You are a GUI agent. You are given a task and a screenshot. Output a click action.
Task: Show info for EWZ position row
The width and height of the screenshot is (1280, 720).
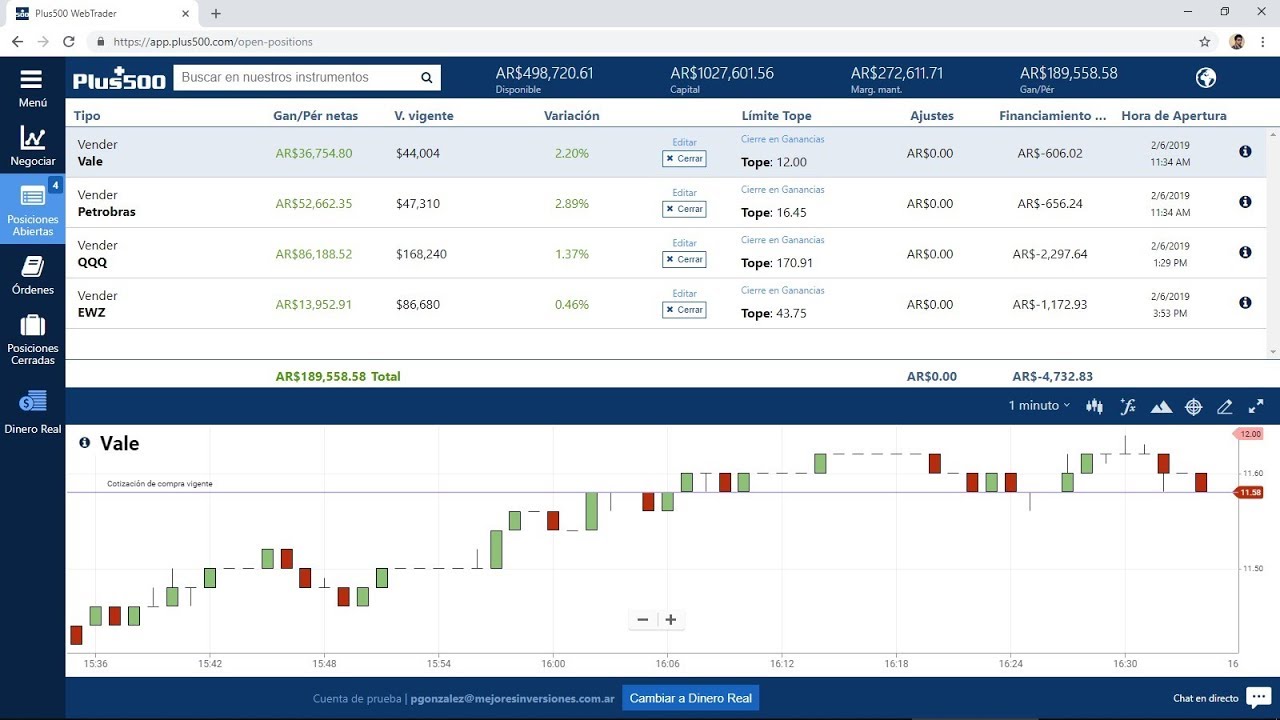click(1245, 302)
